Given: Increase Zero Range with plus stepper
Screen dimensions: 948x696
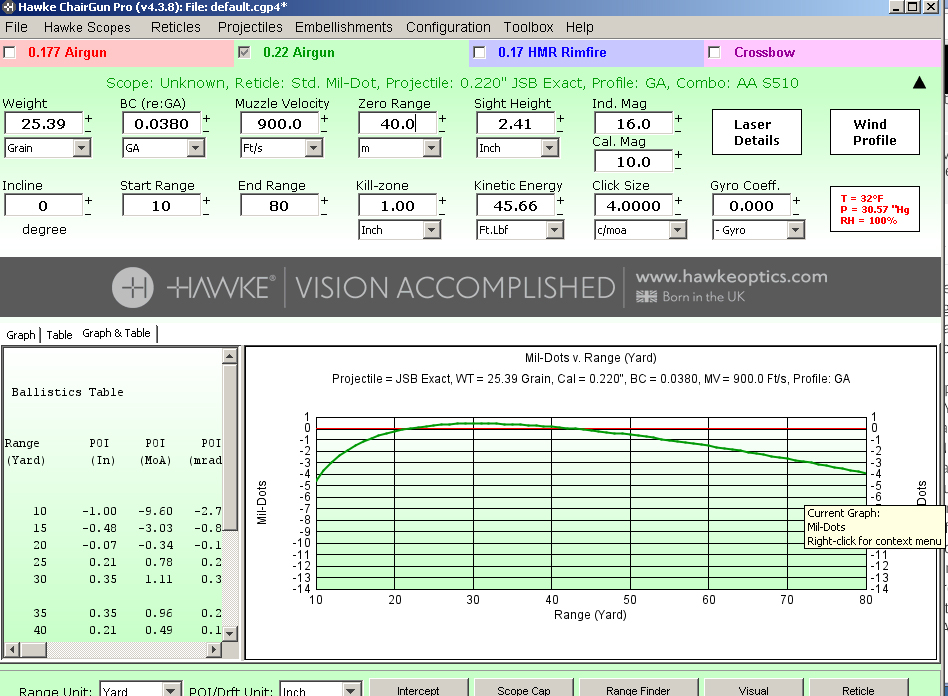Looking at the screenshot, I should [442, 119].
